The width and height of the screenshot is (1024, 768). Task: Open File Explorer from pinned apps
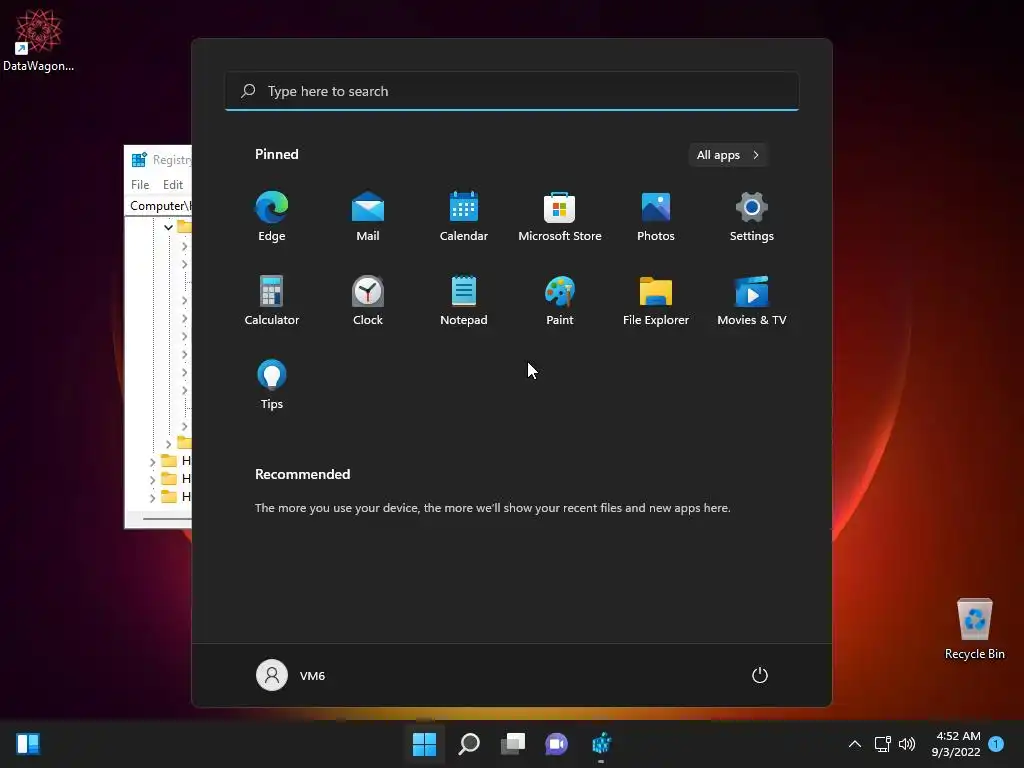(656, 300)
